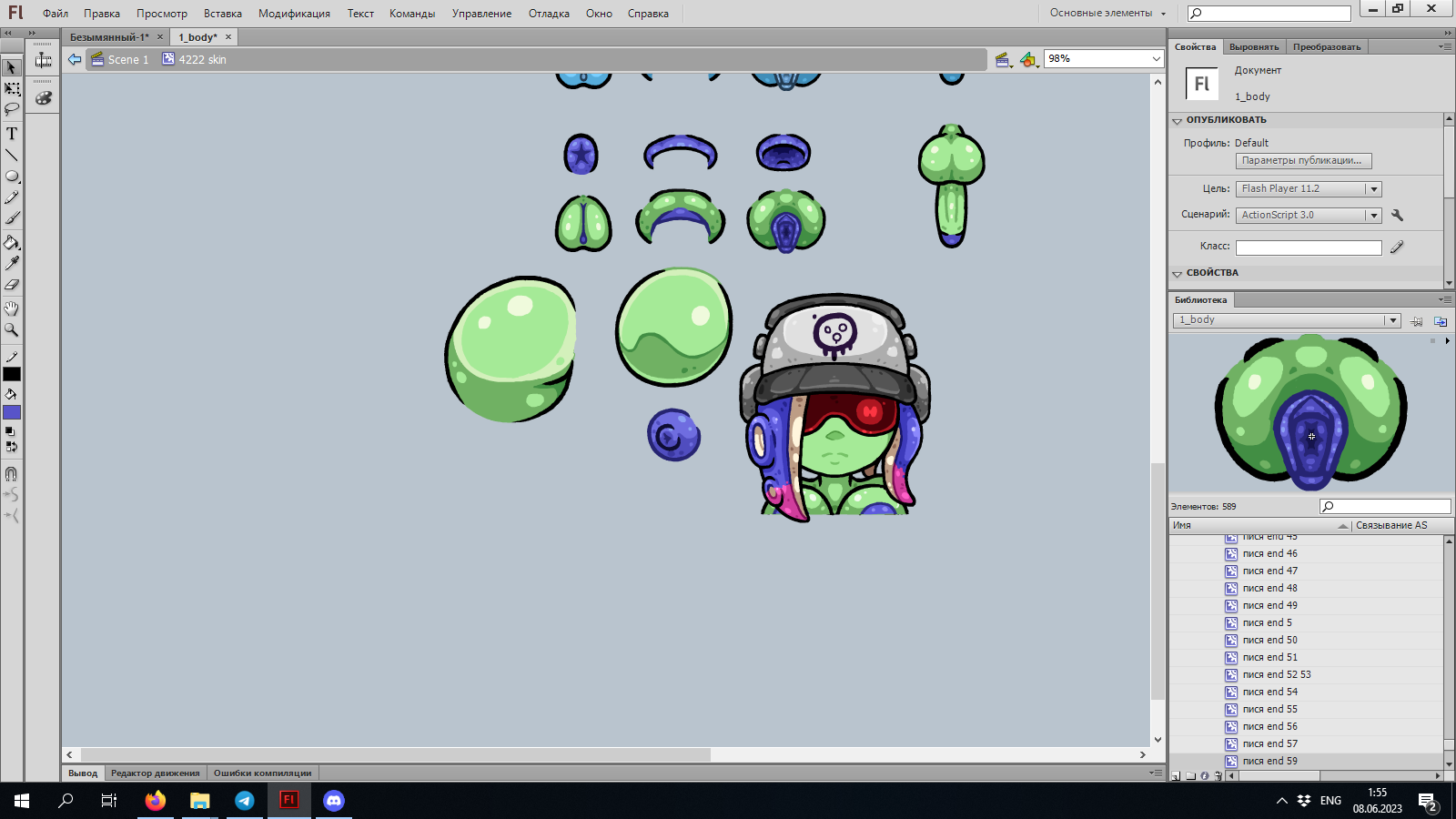The image size is (1456, 819).
Task: Open the Управление menu
Action: point(481,14)
